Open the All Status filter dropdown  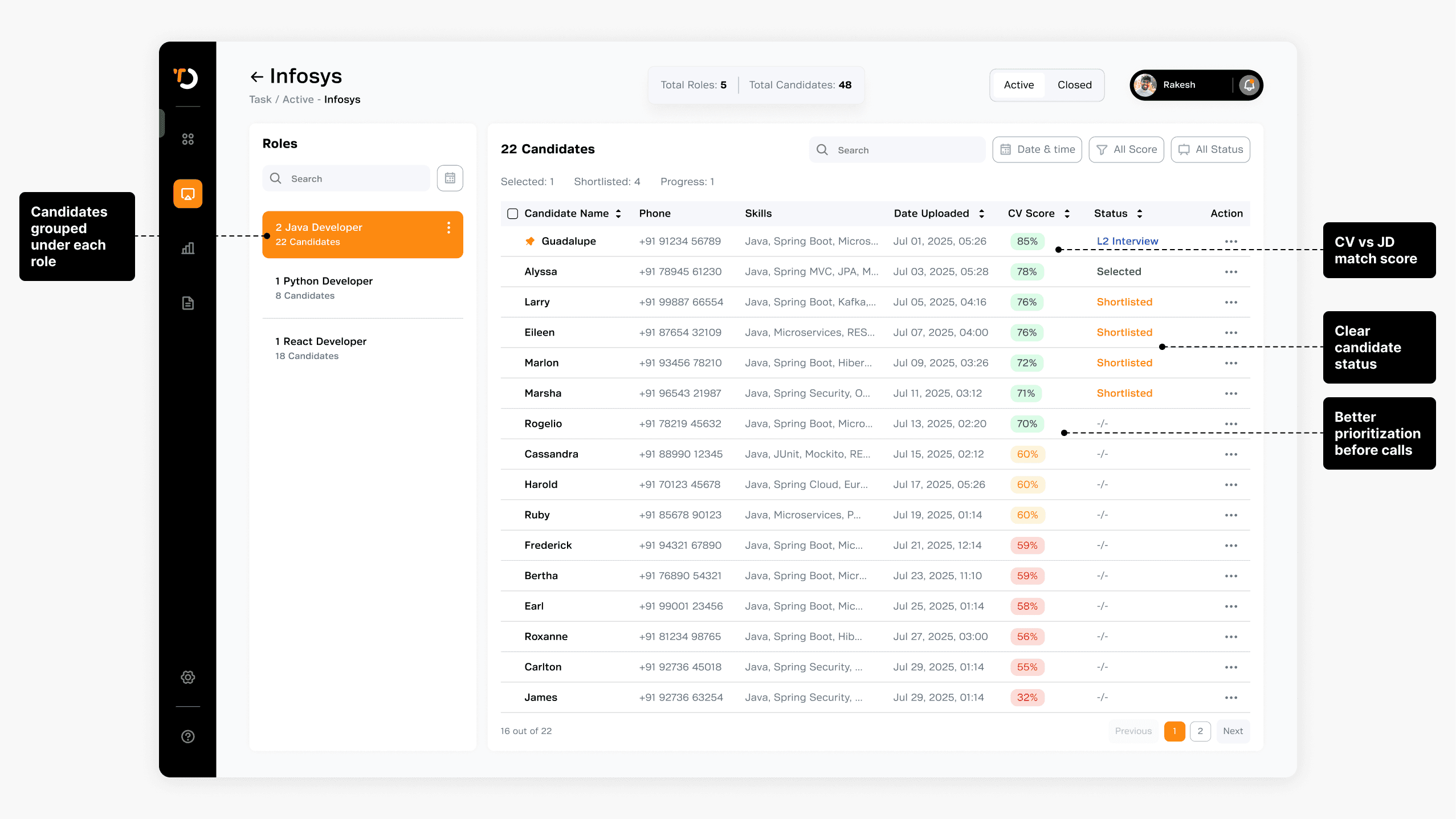point(1210,149)
